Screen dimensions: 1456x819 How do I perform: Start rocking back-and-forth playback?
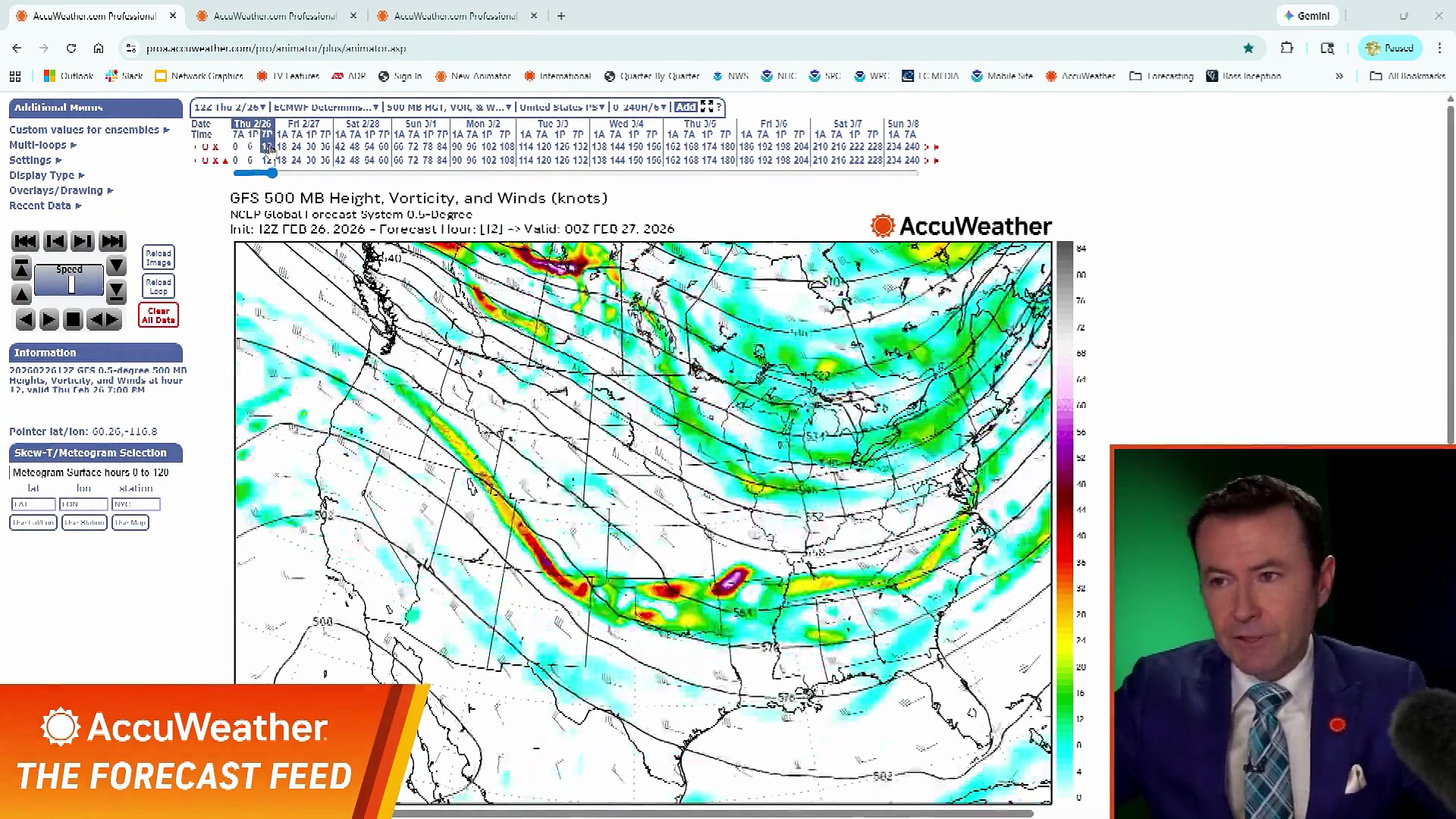(x=104, y=319)
